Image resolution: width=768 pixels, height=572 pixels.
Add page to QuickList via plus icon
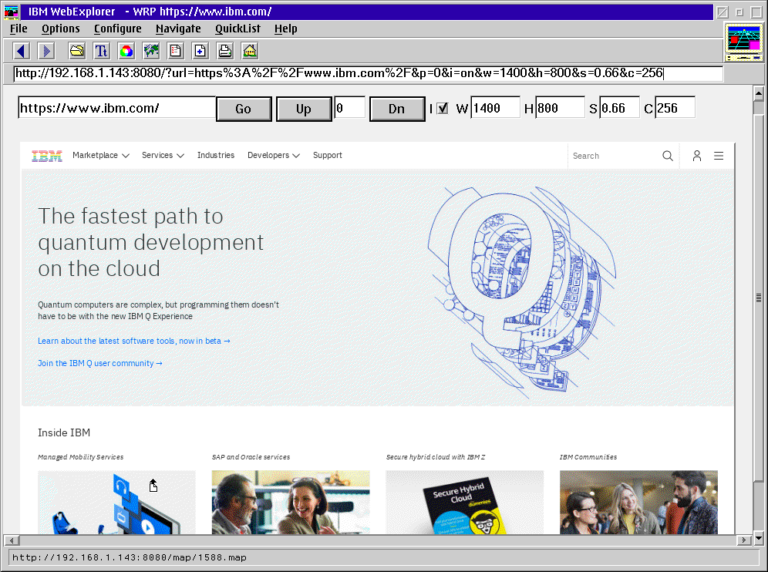click(200, 50)
